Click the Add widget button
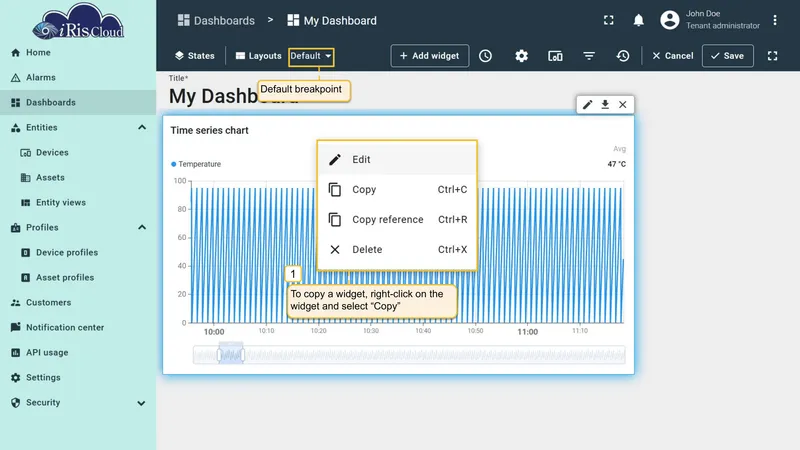Viewport: 800px width, 450px height. point(430,56)
